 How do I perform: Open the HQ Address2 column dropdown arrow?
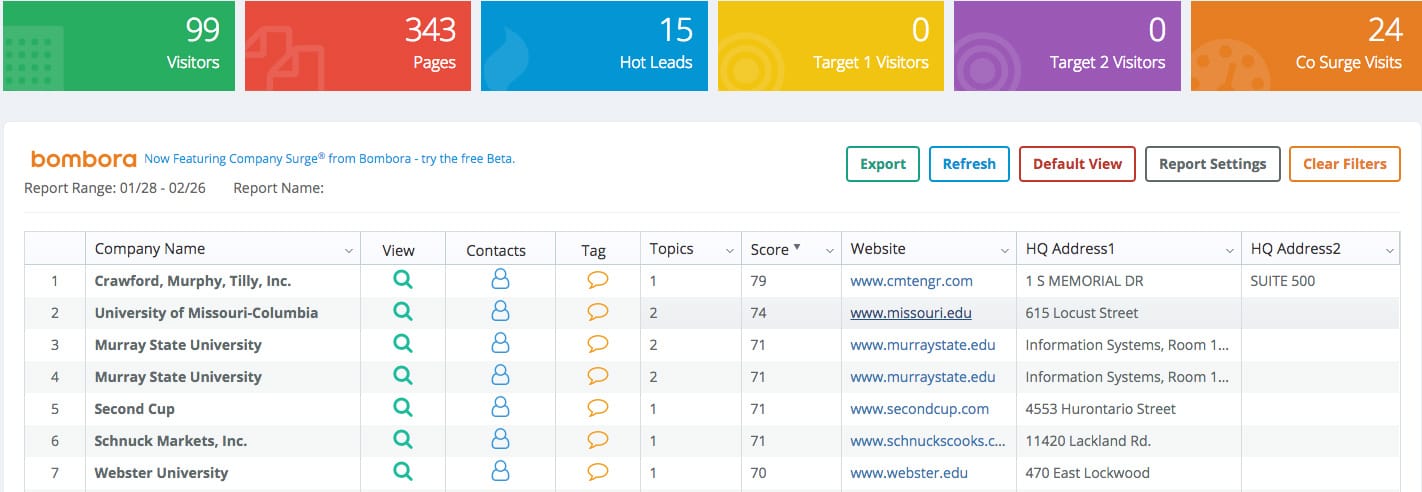tap(1390, 251)
